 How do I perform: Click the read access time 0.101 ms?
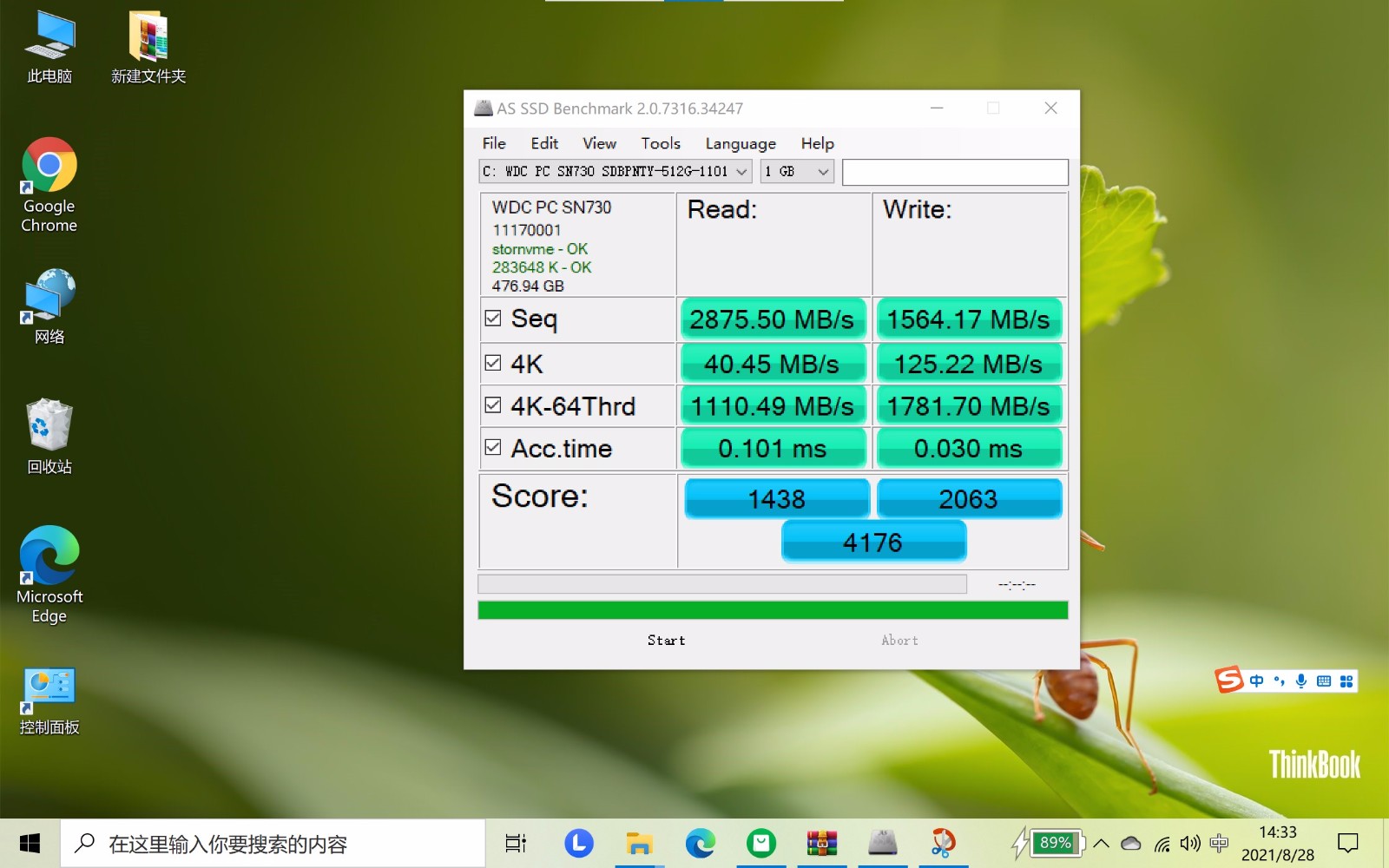[x=773, y=449]
